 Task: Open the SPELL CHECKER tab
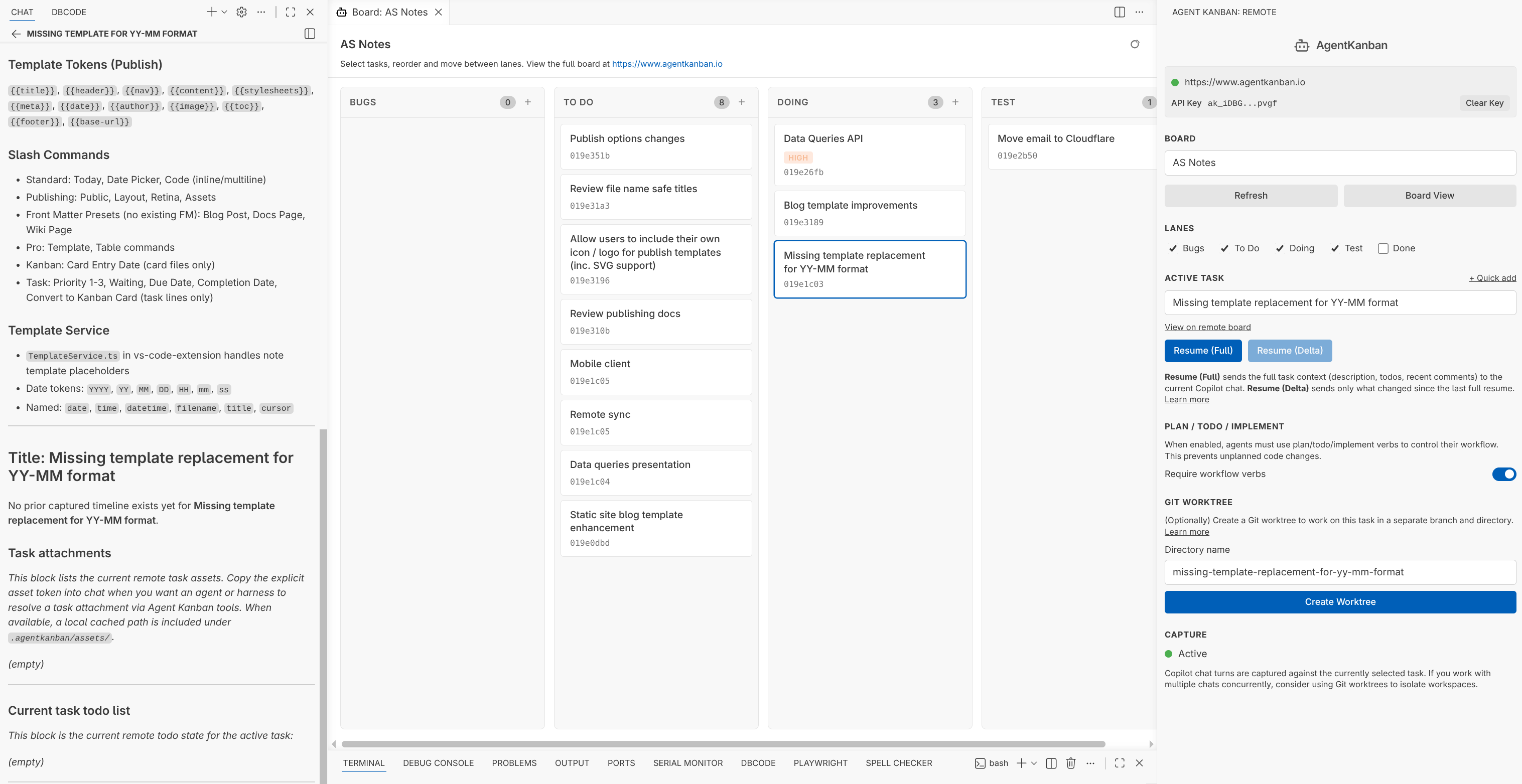[899, 763]
